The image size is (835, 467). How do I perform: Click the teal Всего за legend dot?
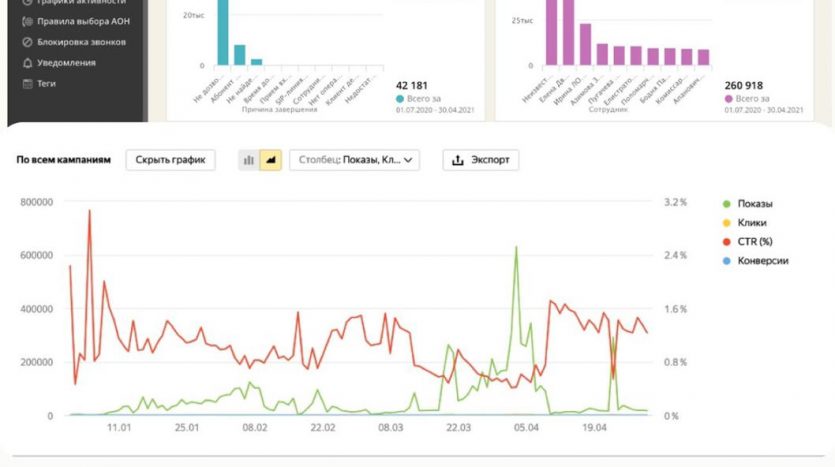[400, 99]
